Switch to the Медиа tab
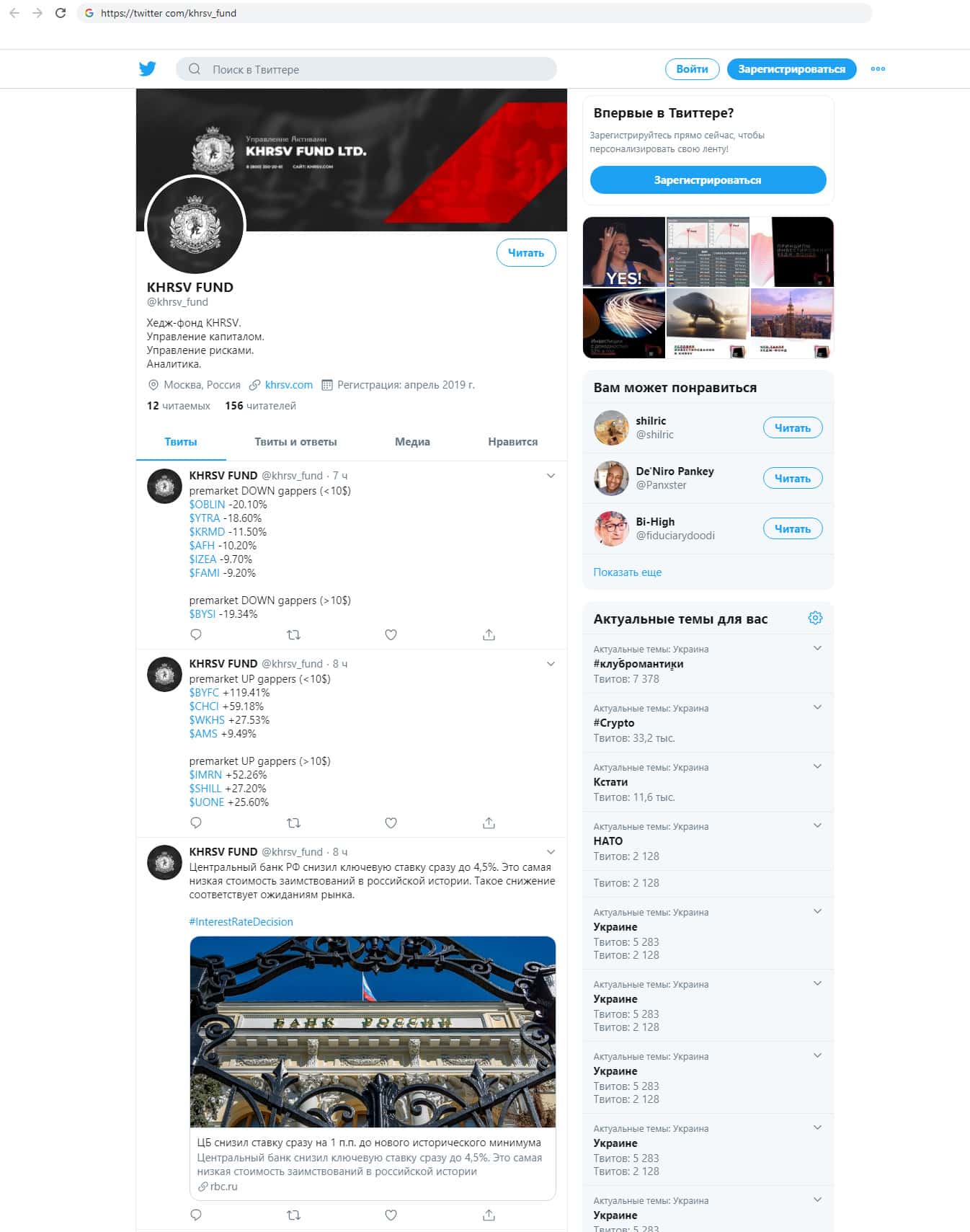970x1232 pixels. [412, 442]
